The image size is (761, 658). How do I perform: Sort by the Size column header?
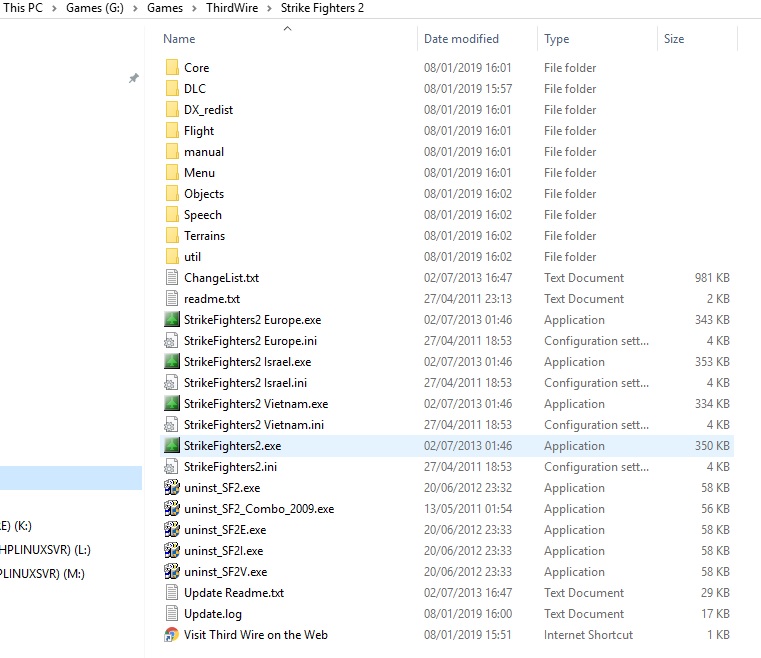pos(674,39)
